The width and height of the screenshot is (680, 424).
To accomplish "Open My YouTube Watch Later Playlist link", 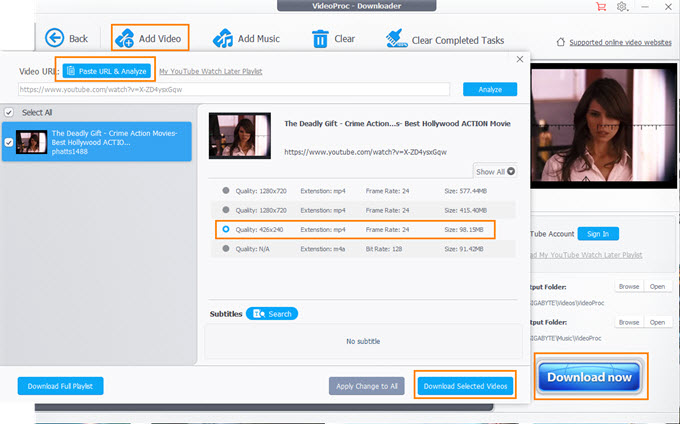I will click(x=210, y=71).
